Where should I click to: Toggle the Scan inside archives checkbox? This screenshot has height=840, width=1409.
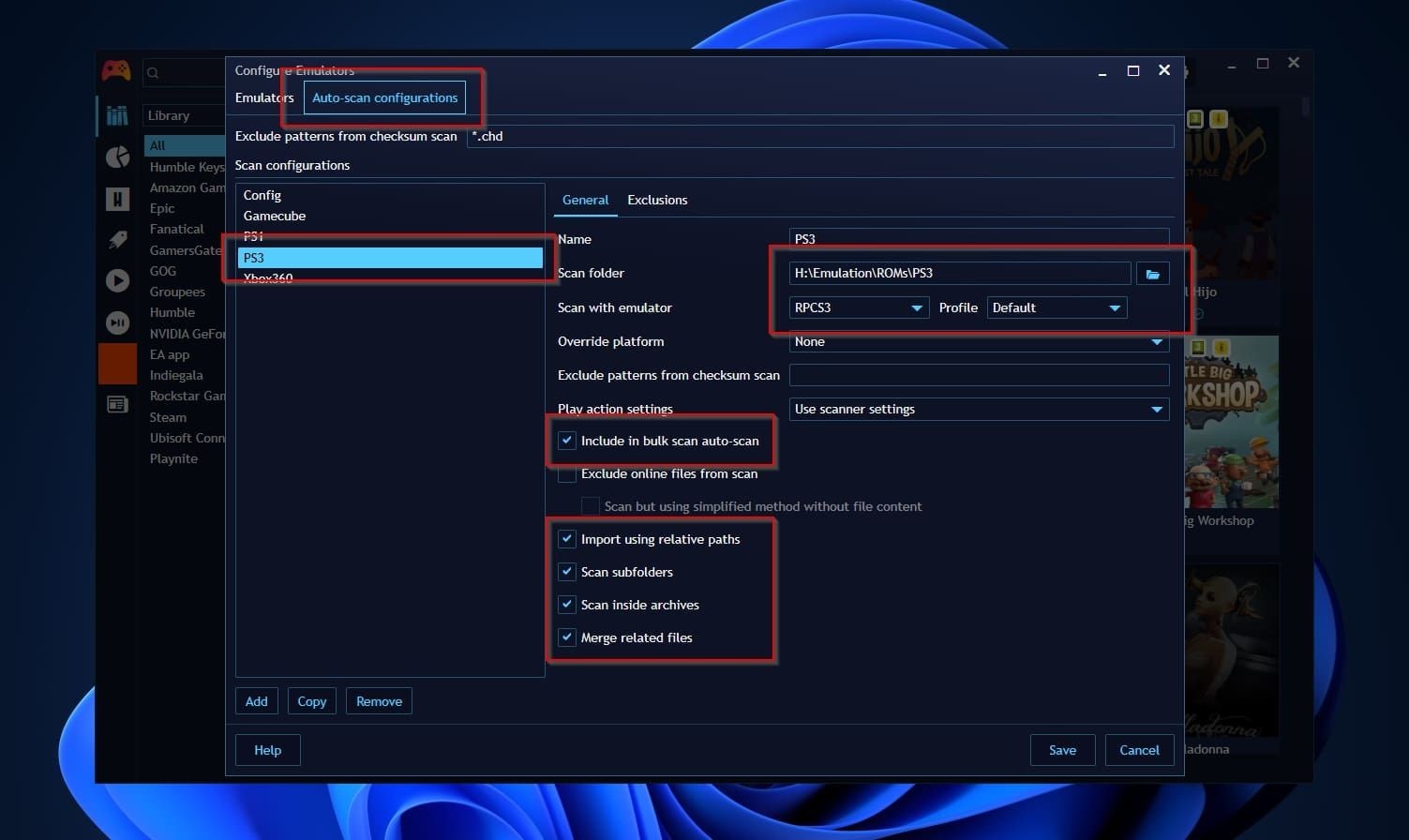pyautogui.click(x=567, y=605)
